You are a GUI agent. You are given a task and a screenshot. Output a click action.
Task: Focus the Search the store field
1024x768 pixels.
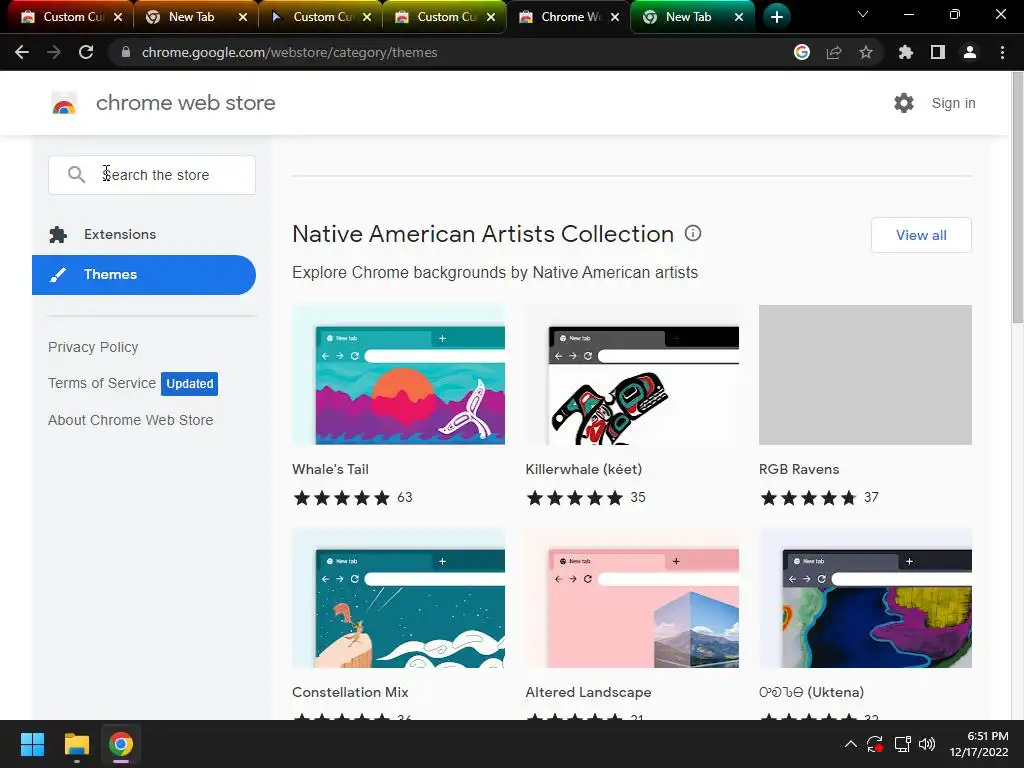pyautogui.click(x=152, y=175)
